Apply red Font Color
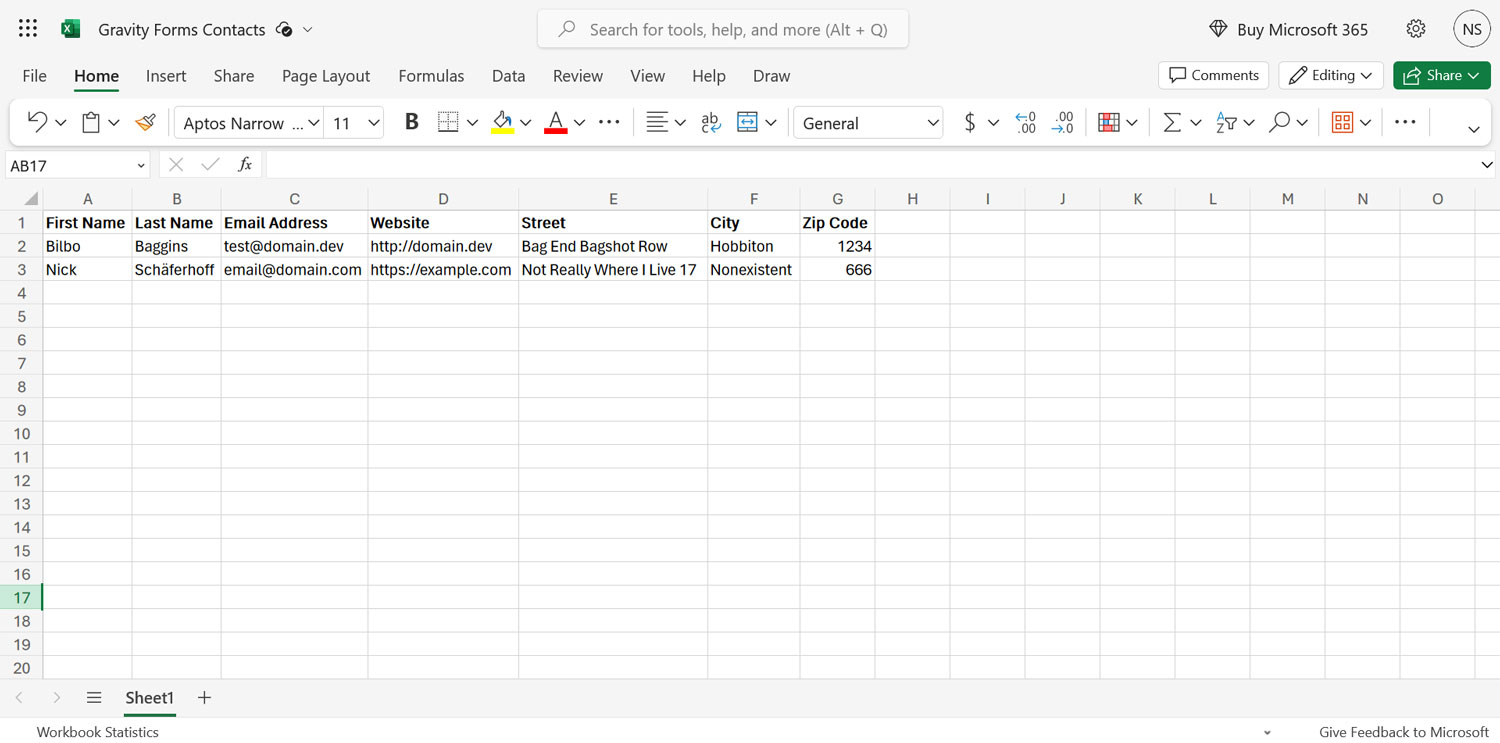Screen dimensions: 1500x743 556,122
